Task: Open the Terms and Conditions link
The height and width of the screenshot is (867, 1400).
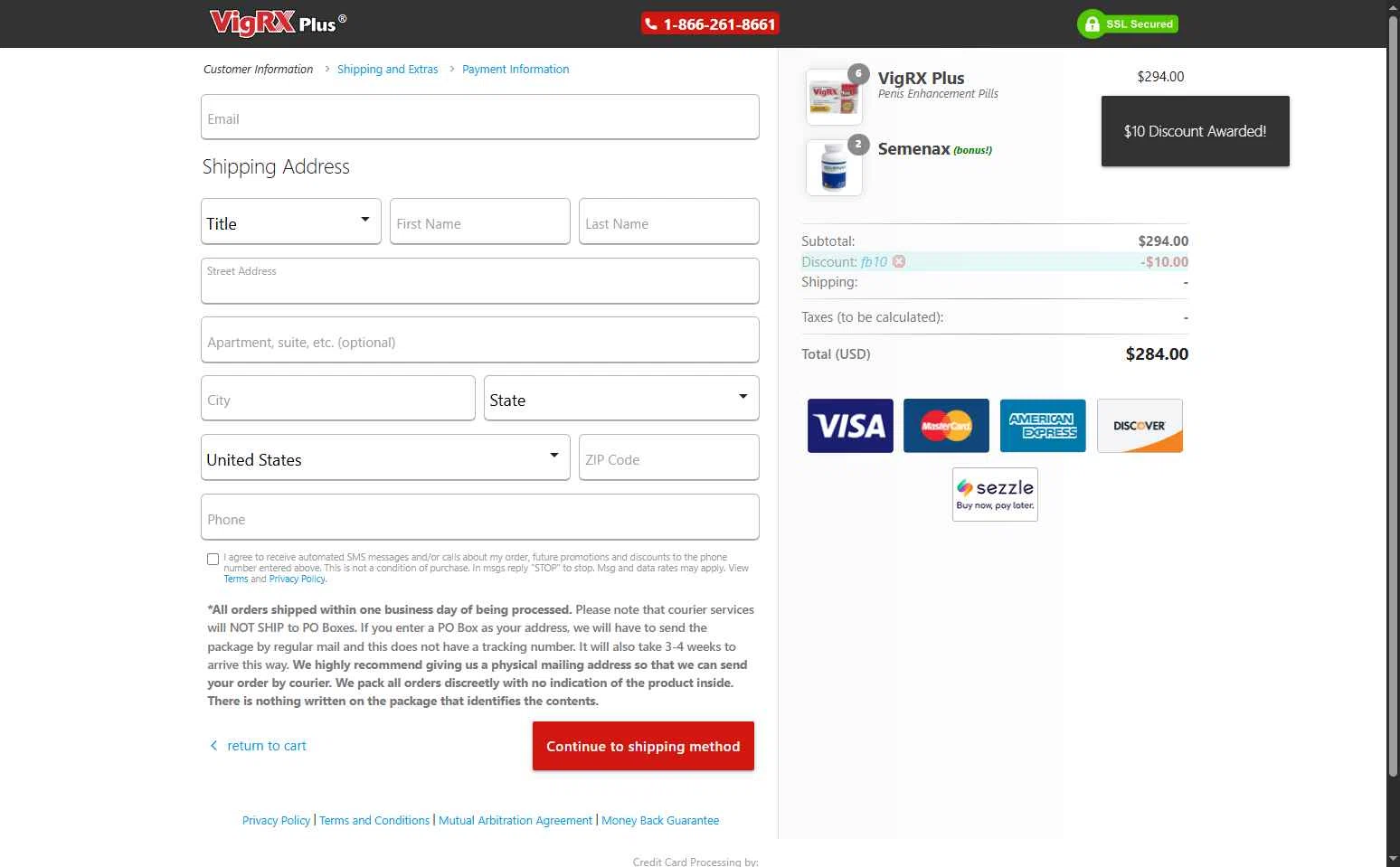Action: (x=374, y=821)
